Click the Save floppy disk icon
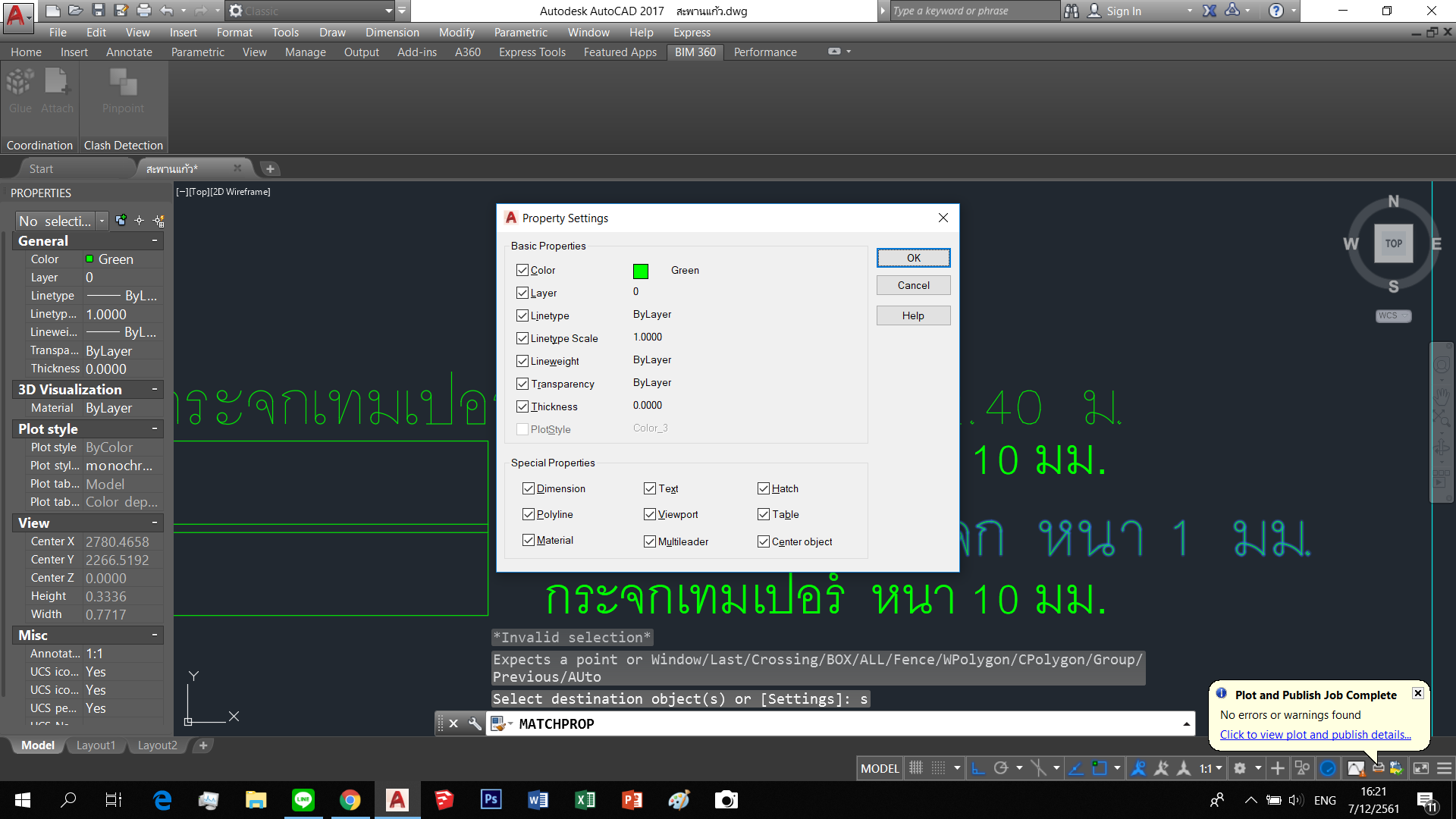The height and width of the screenshot is (819, 1456). click(98, 11)
